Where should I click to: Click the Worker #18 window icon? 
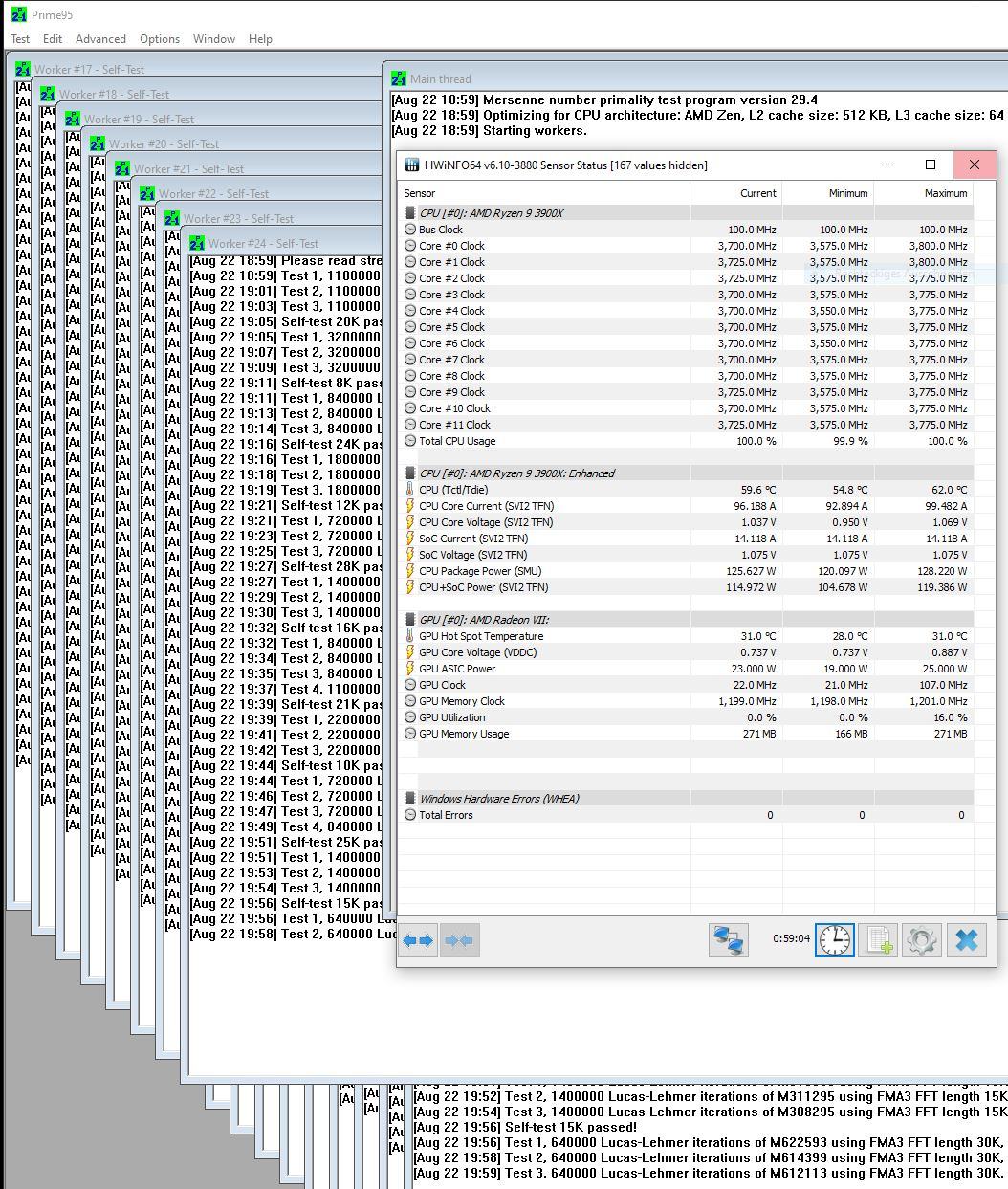pos(48,94)
